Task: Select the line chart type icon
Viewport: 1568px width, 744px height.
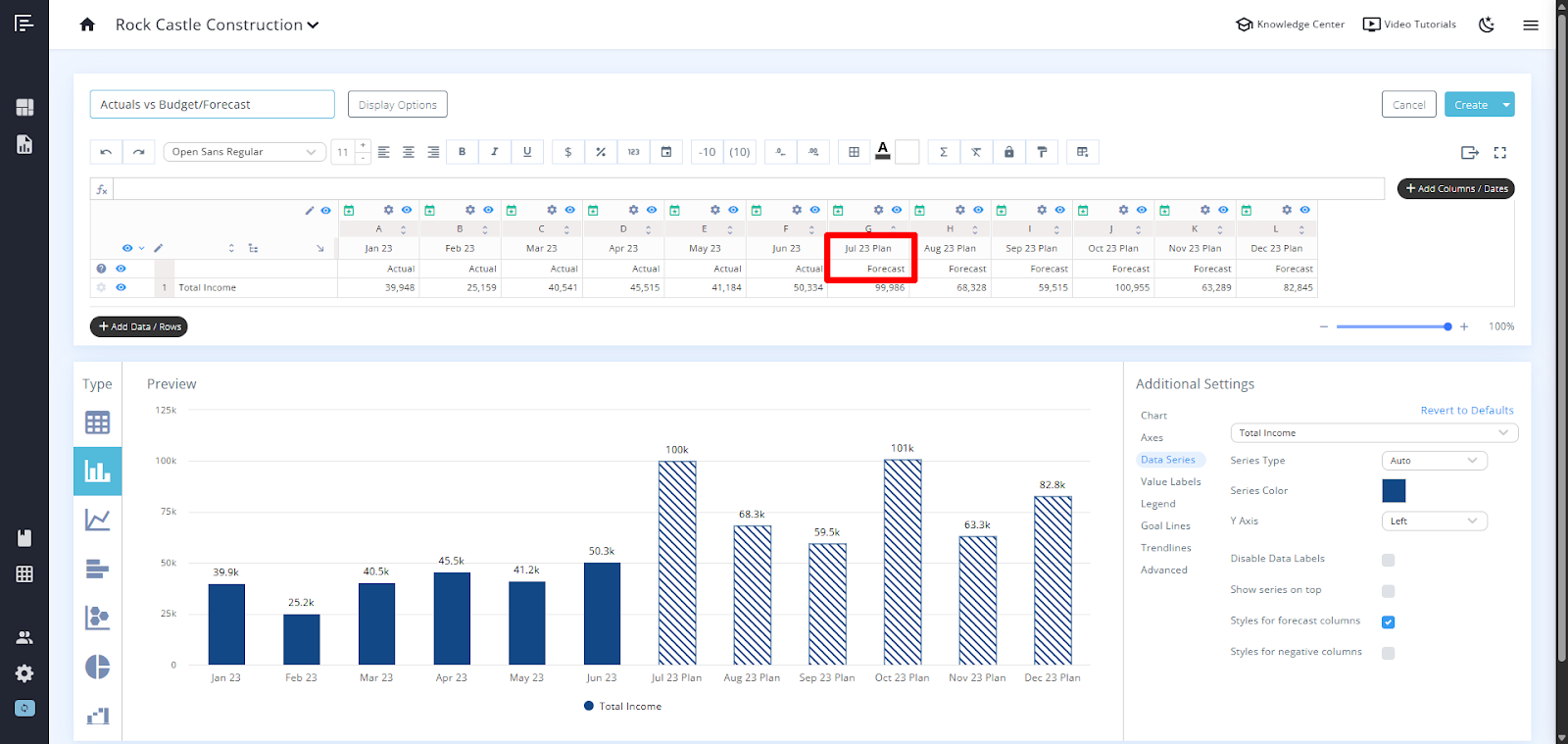Action: point(97,520)
